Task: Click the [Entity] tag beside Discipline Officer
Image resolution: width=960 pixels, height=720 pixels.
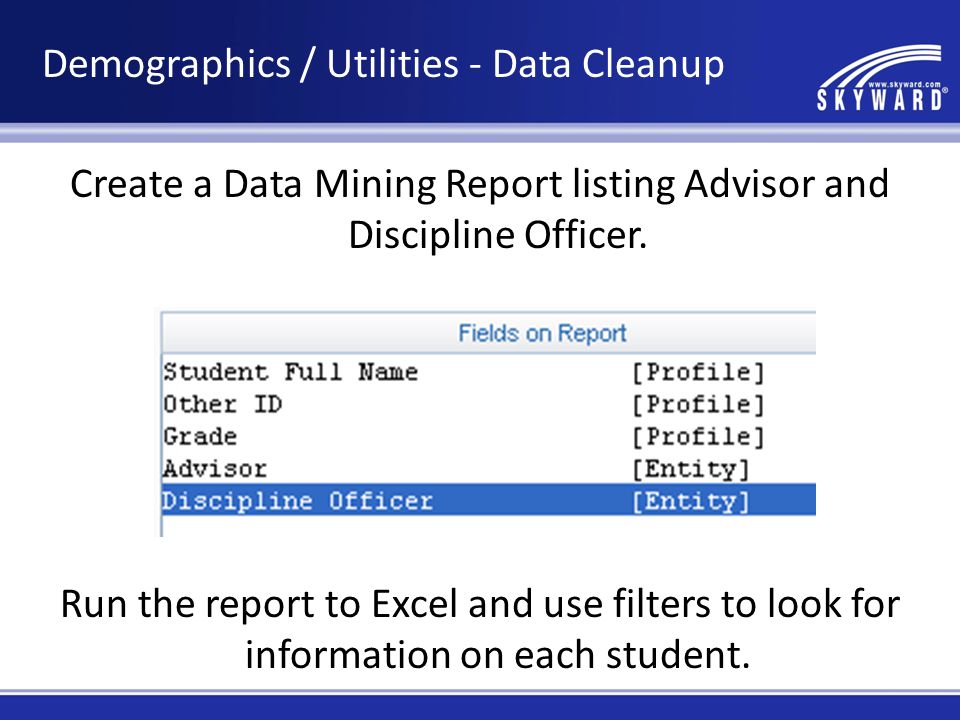Action: pos(691,501)
